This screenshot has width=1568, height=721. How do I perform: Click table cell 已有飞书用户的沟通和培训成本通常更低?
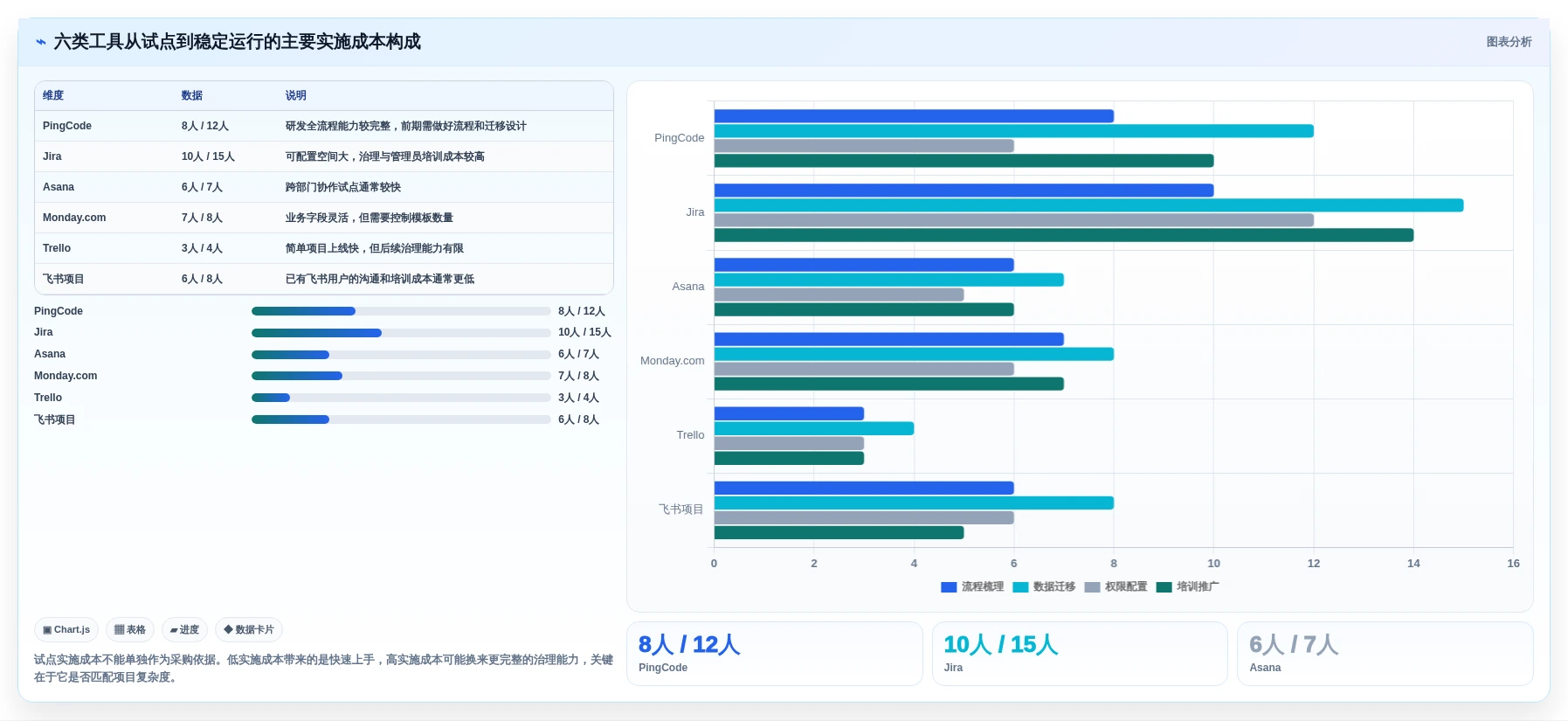coord(380,279)
